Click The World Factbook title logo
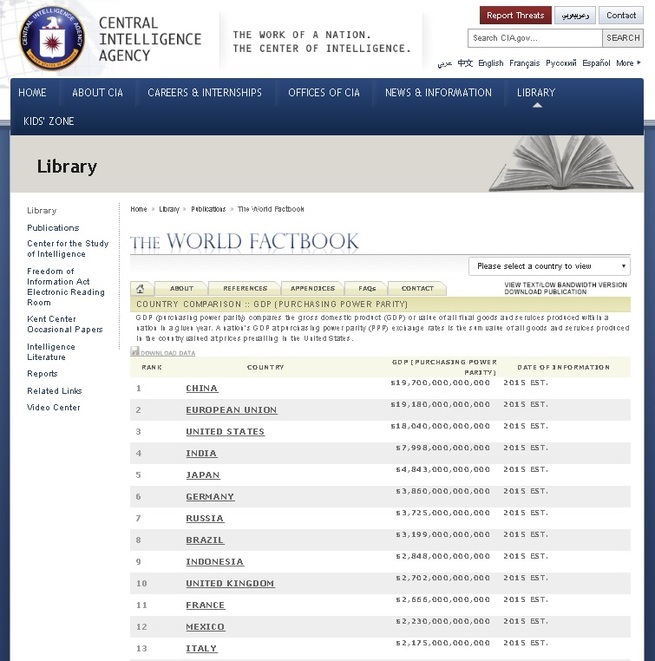The width and height of the screenshot is (655, 661). click(244, 241)
